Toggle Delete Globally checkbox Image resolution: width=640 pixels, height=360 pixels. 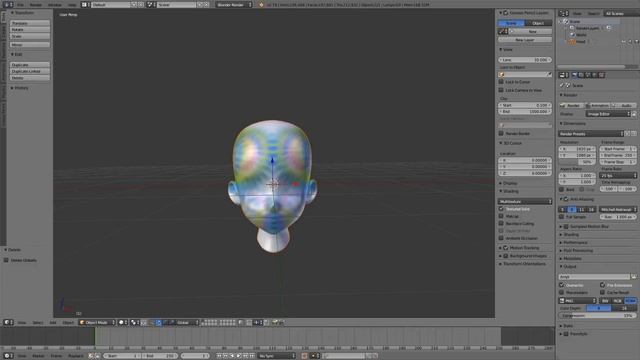coord(6,260)
